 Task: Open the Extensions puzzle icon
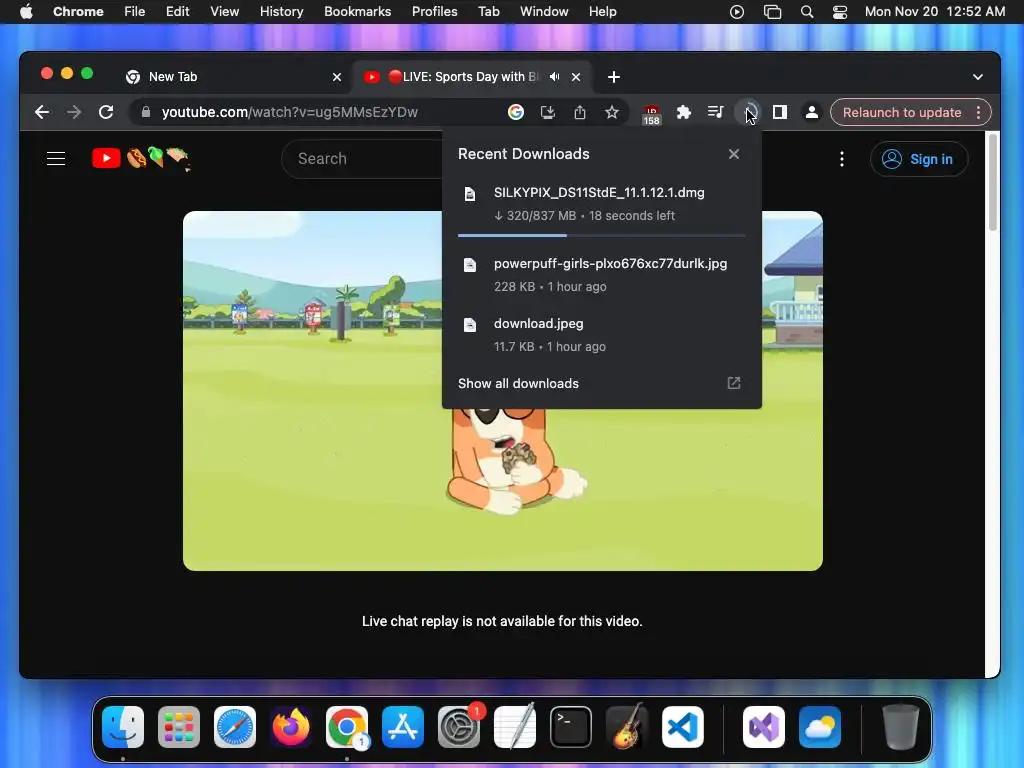(684, 112)
